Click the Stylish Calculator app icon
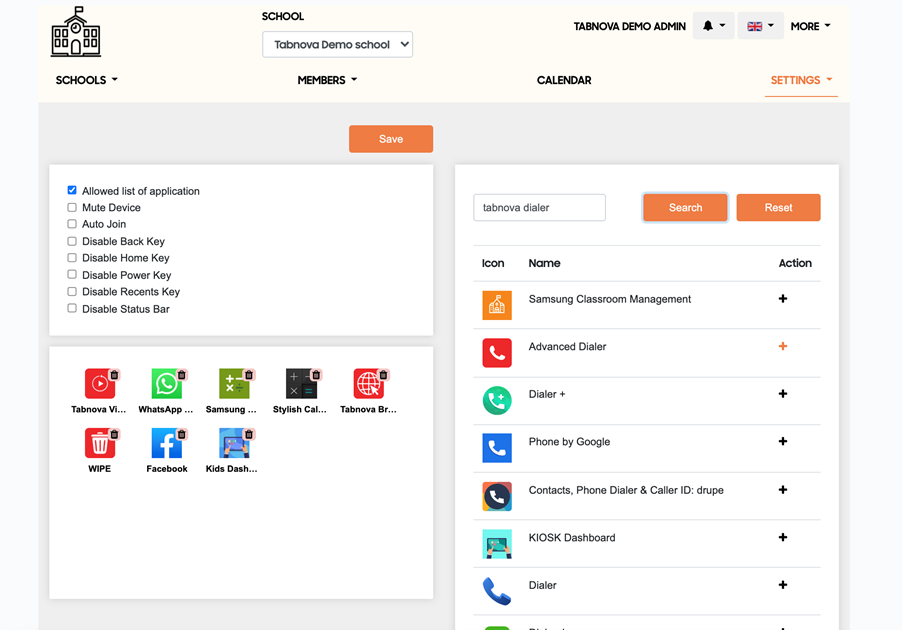This screenshot has height=630, width=902. point(301,384)
